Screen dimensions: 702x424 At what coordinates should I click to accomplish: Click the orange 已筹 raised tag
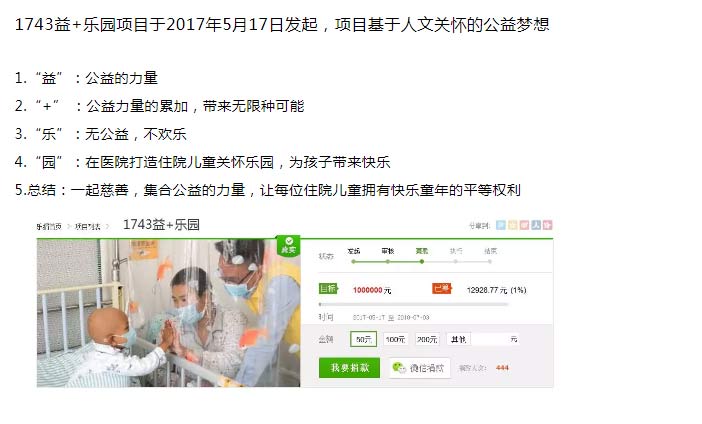[x=442, y=289]
